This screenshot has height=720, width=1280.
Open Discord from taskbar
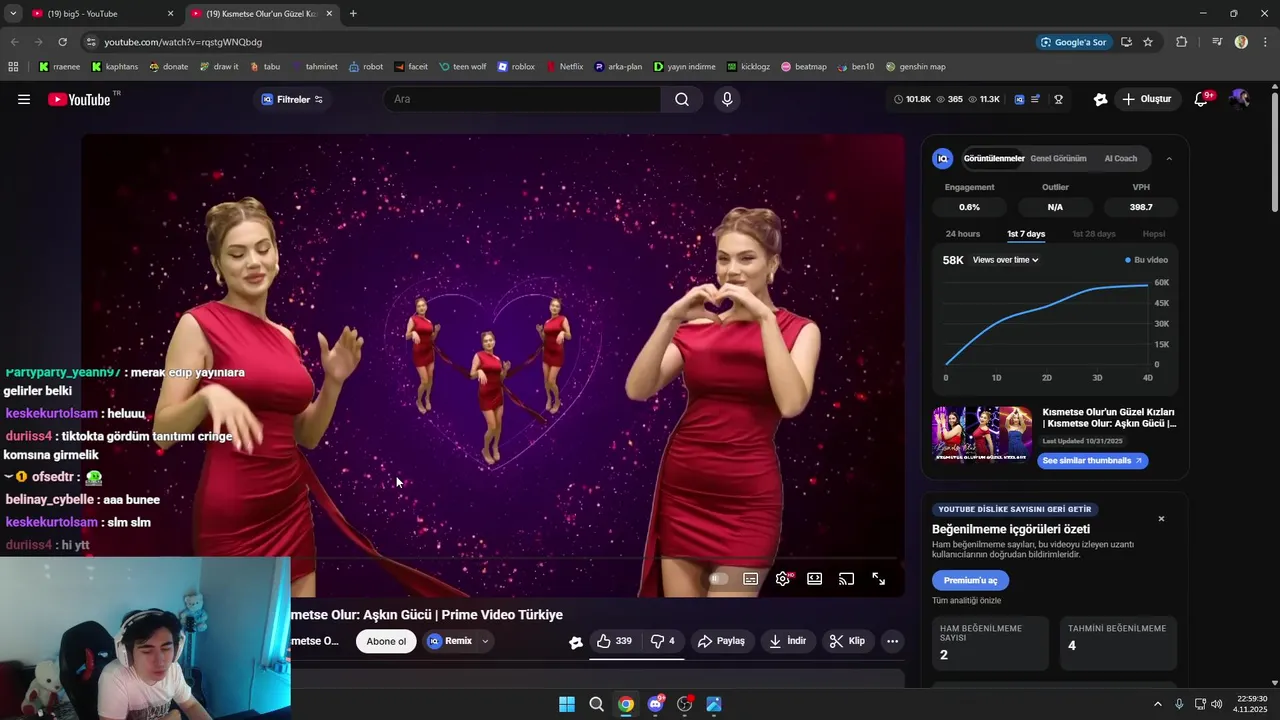pyautogui.click(x=655, y=704)
